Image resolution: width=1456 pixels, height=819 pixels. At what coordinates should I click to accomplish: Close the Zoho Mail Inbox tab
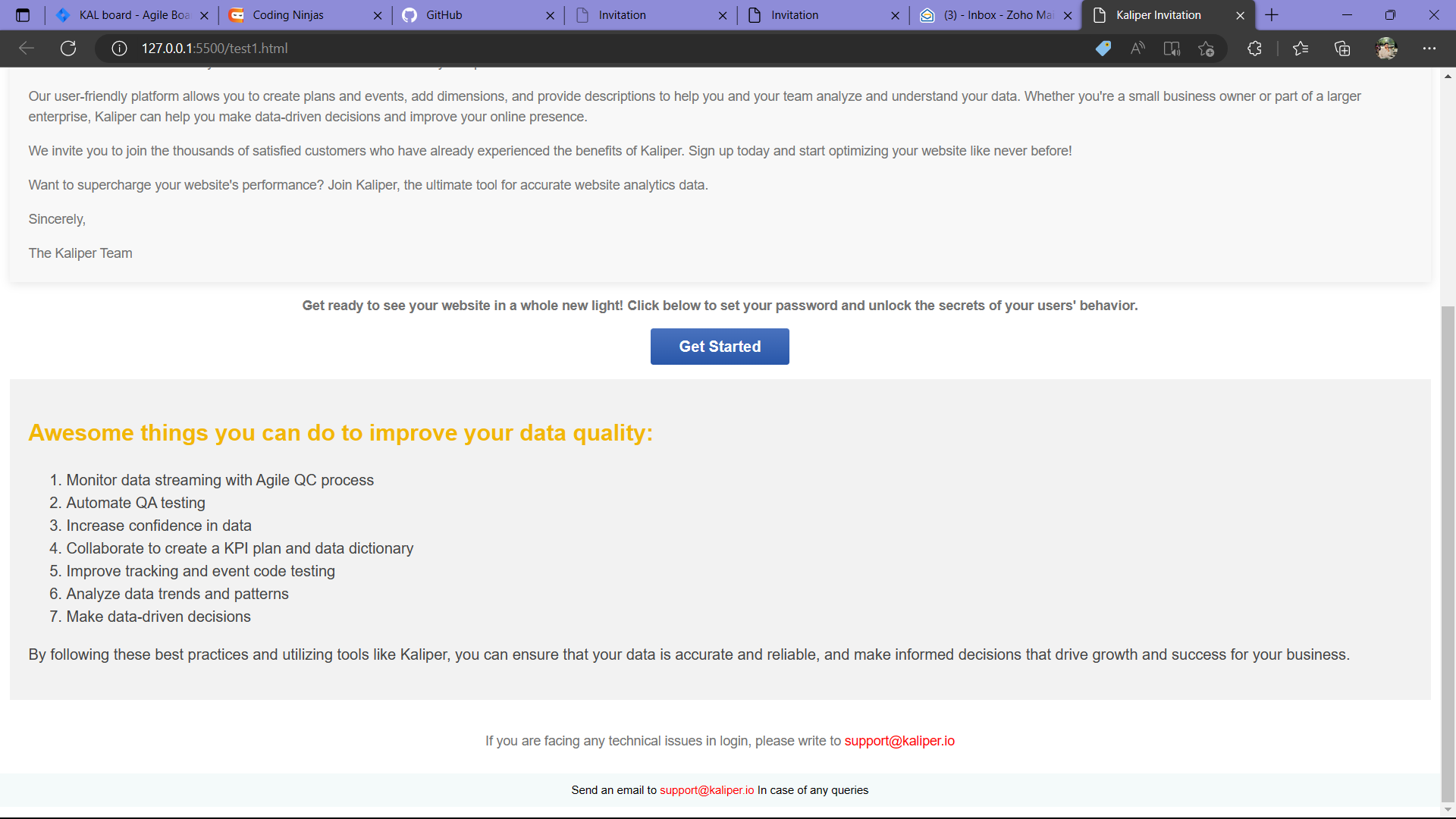click(1068, 15)
